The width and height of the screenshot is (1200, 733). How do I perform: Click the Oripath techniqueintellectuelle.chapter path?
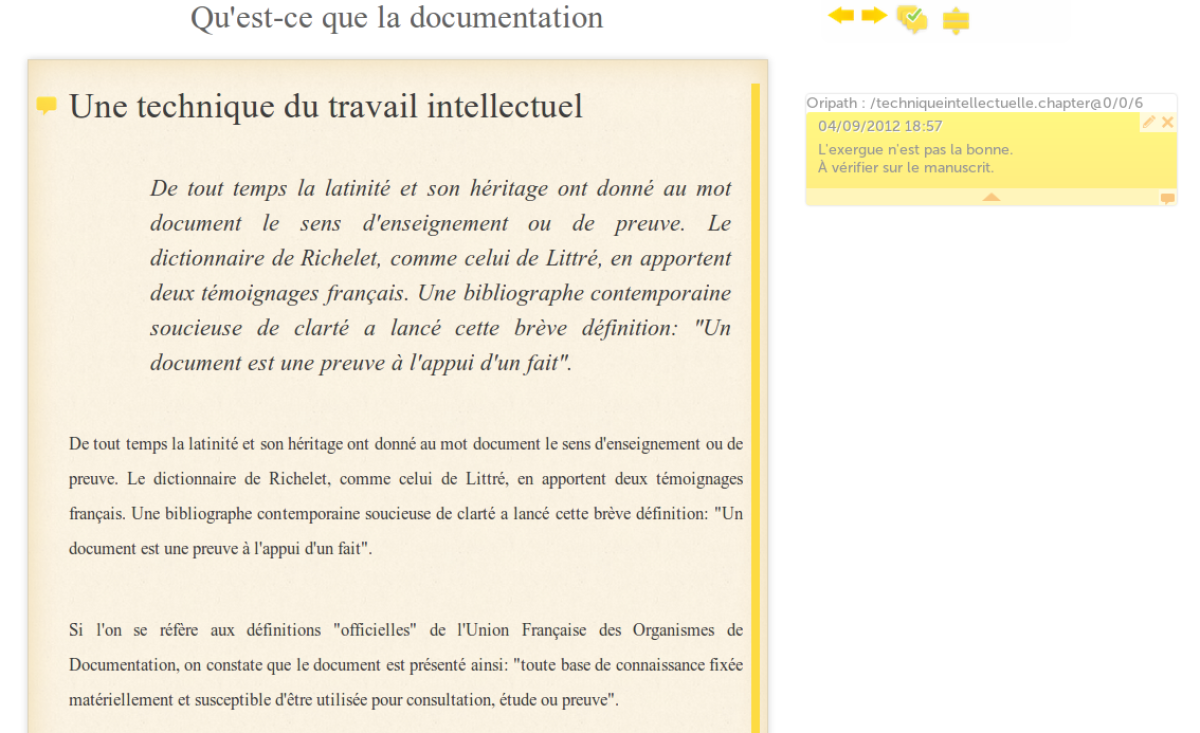coord(975,103)
